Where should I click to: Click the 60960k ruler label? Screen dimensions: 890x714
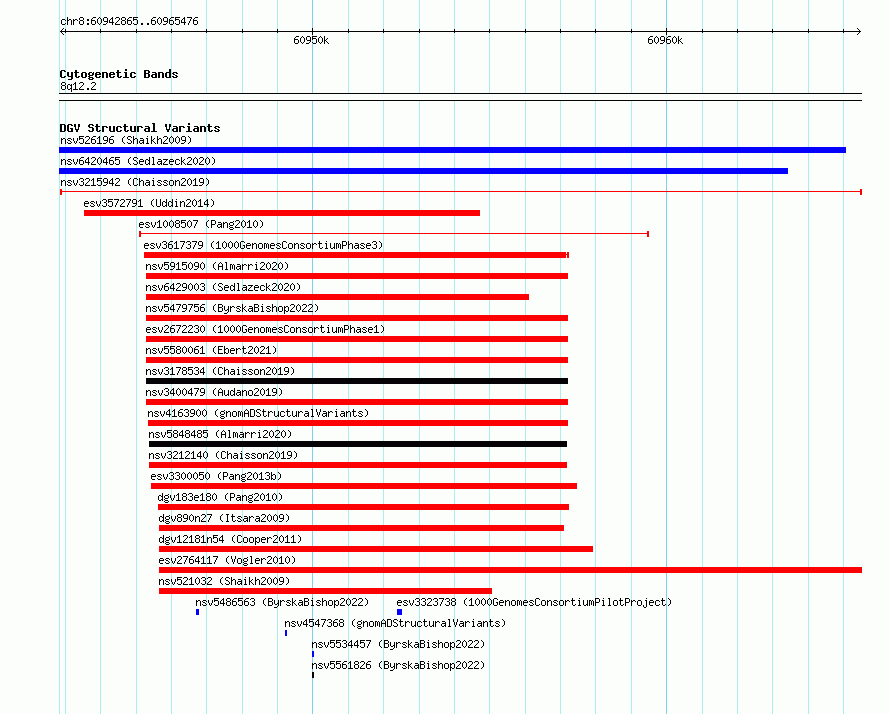665,40
